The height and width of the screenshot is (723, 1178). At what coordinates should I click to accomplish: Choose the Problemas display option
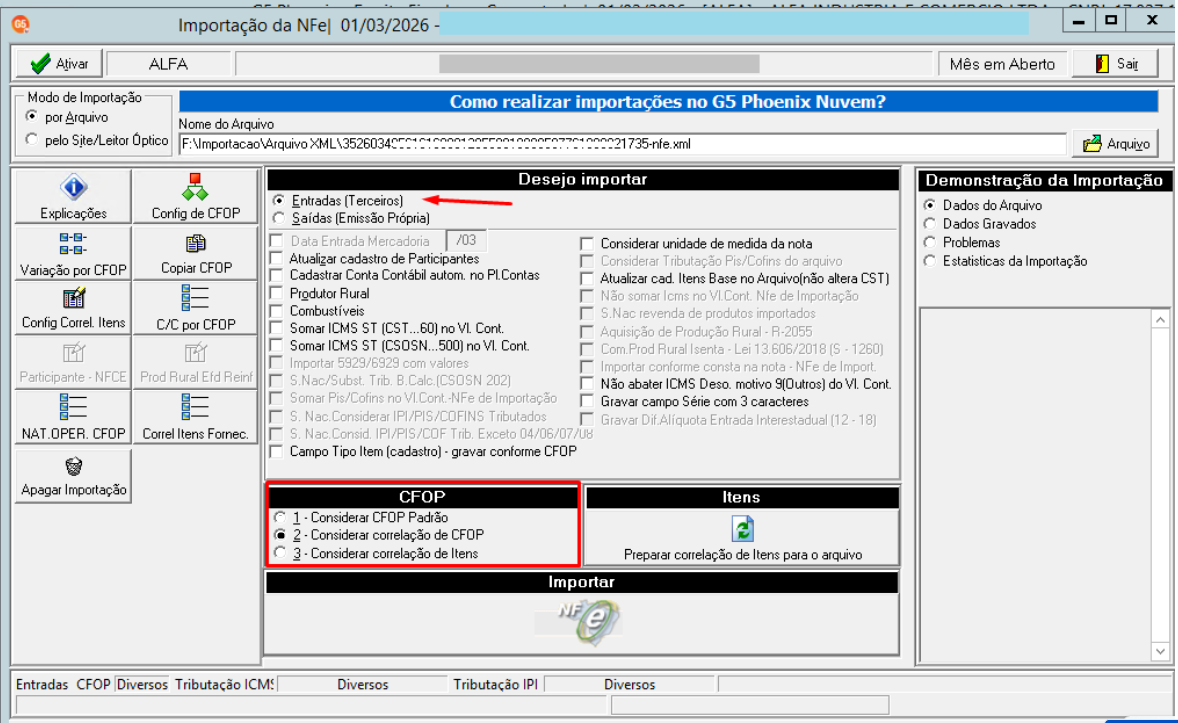[x=930, y=243]
